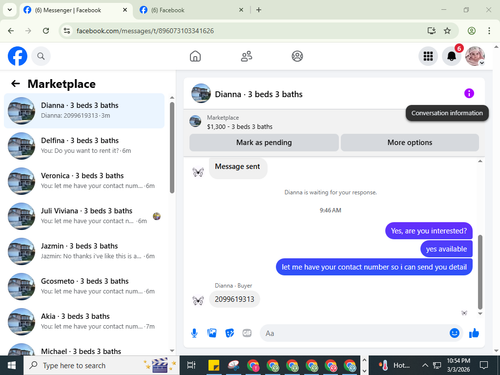Image resolution: width=500 pixels, height=375 pixels.
Task: Open the Windows notification center icon
Action: pyautogui.click(x=484, y=365)
